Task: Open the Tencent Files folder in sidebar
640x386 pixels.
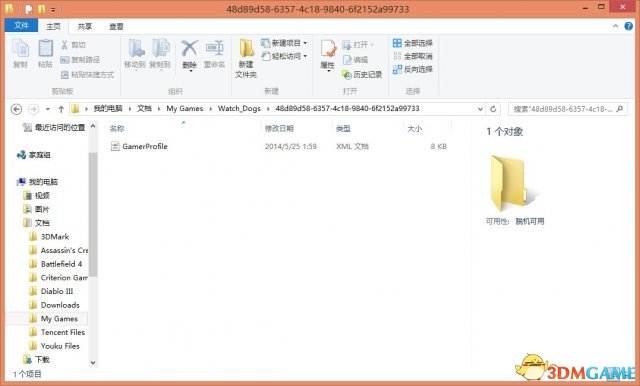Action: tap(58, 333)
